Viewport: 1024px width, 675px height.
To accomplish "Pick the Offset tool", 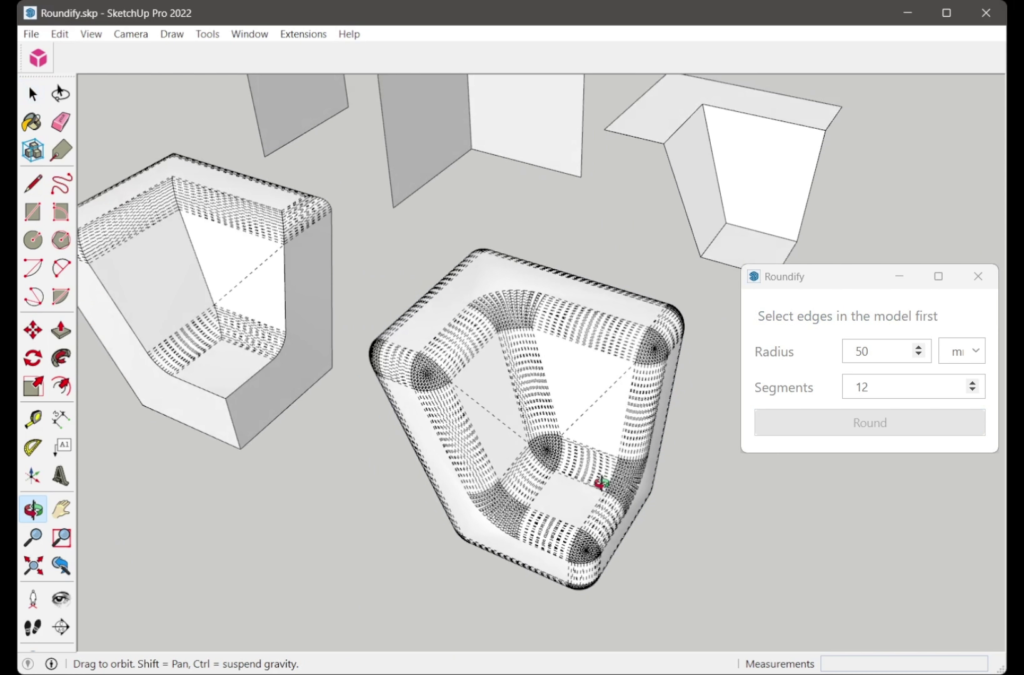I will (x=61, y=386).
